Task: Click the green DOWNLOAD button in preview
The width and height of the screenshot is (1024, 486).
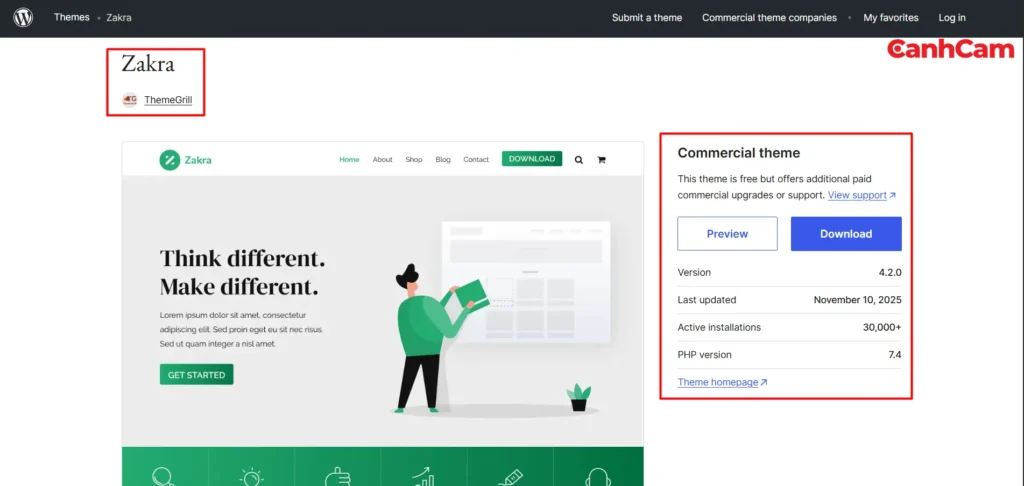Action: pos(532,159)
